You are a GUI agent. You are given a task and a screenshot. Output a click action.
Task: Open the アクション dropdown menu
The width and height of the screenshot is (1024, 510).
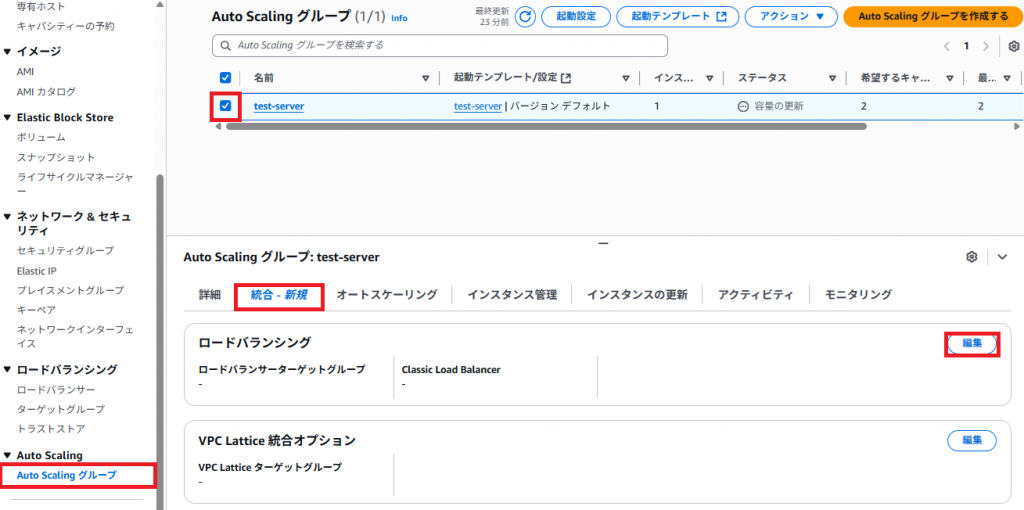[791, 16]
